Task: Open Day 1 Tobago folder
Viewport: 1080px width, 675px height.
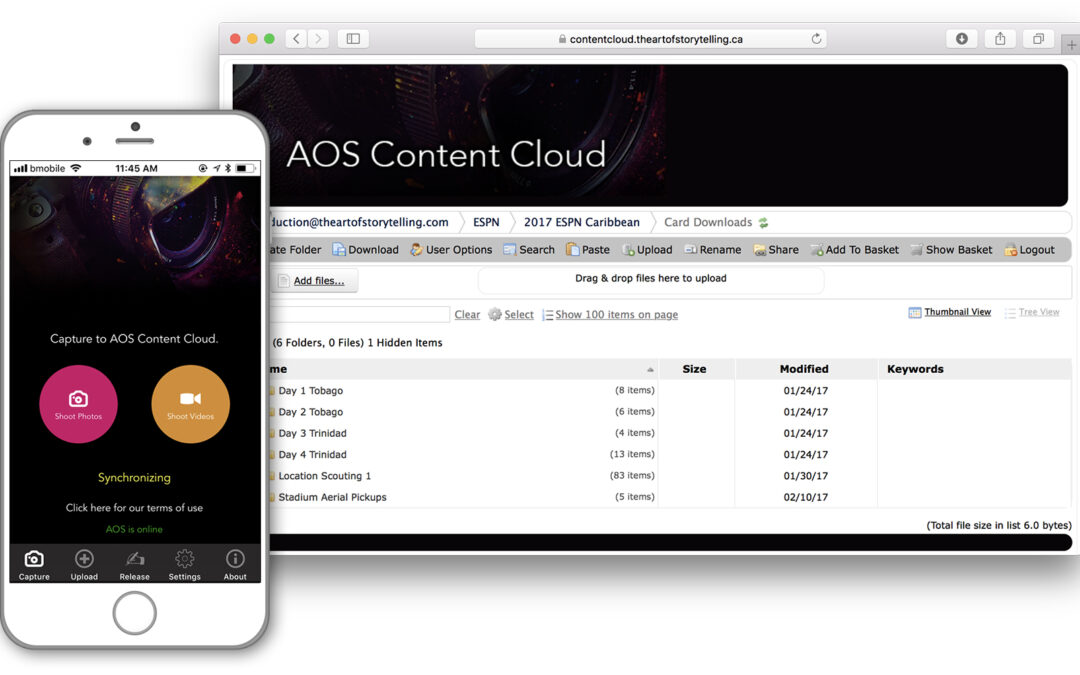Action: (311, 391)
